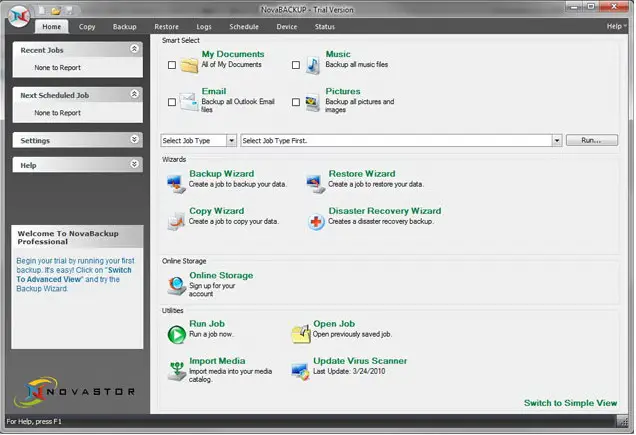The image size is (636, 435).
Task: Open the Help menu at top right
Action: tap(616, 26)
